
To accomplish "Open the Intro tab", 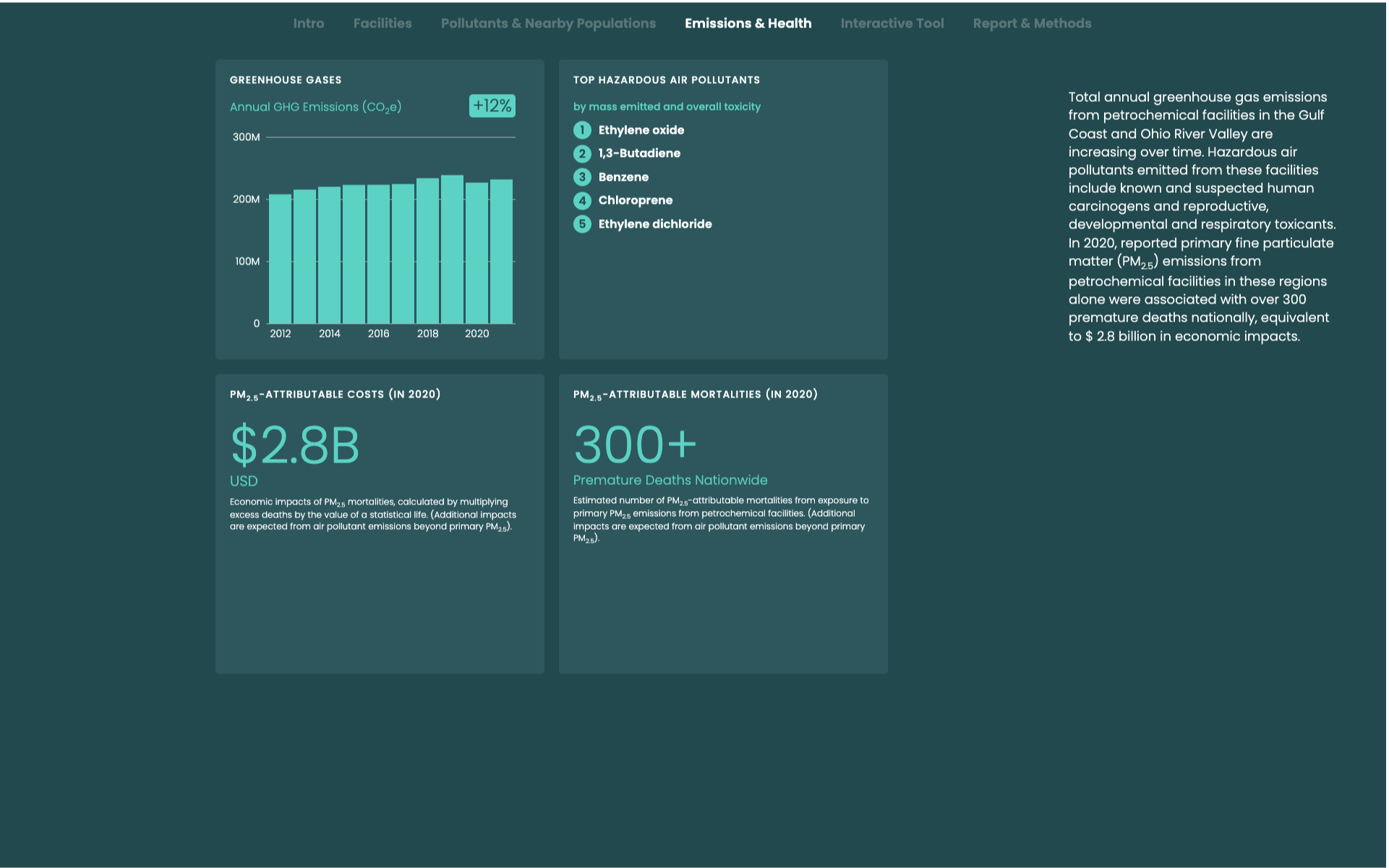I will pyautogui.click(x=308, y=23).
